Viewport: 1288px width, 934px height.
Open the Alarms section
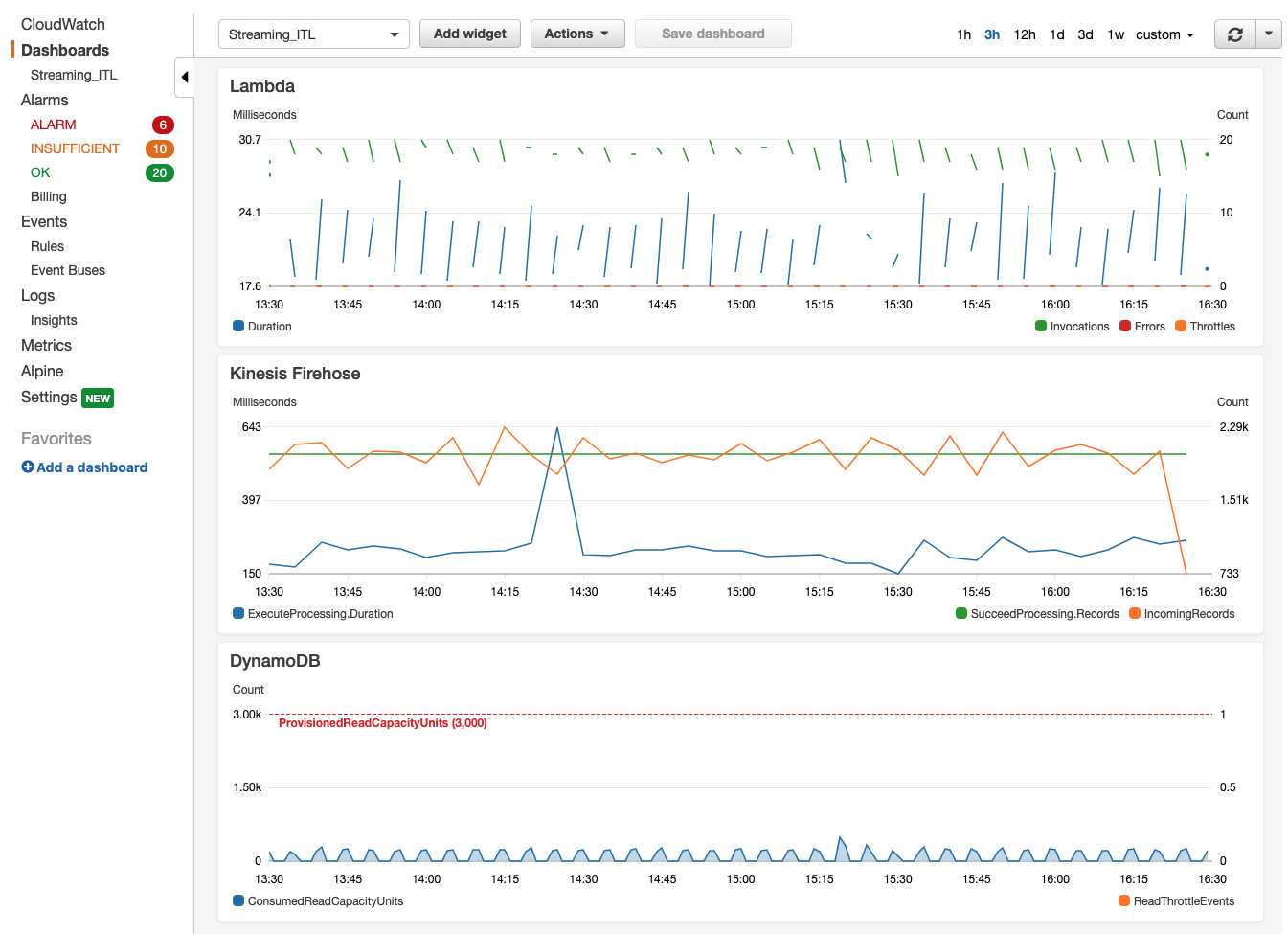tap(45, 100)
